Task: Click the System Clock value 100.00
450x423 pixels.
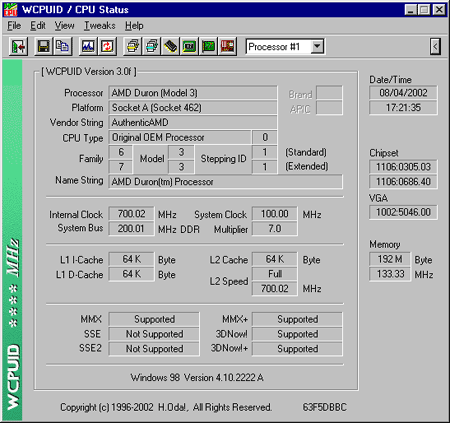Action: pyautogui.click(x=275, y=214)
